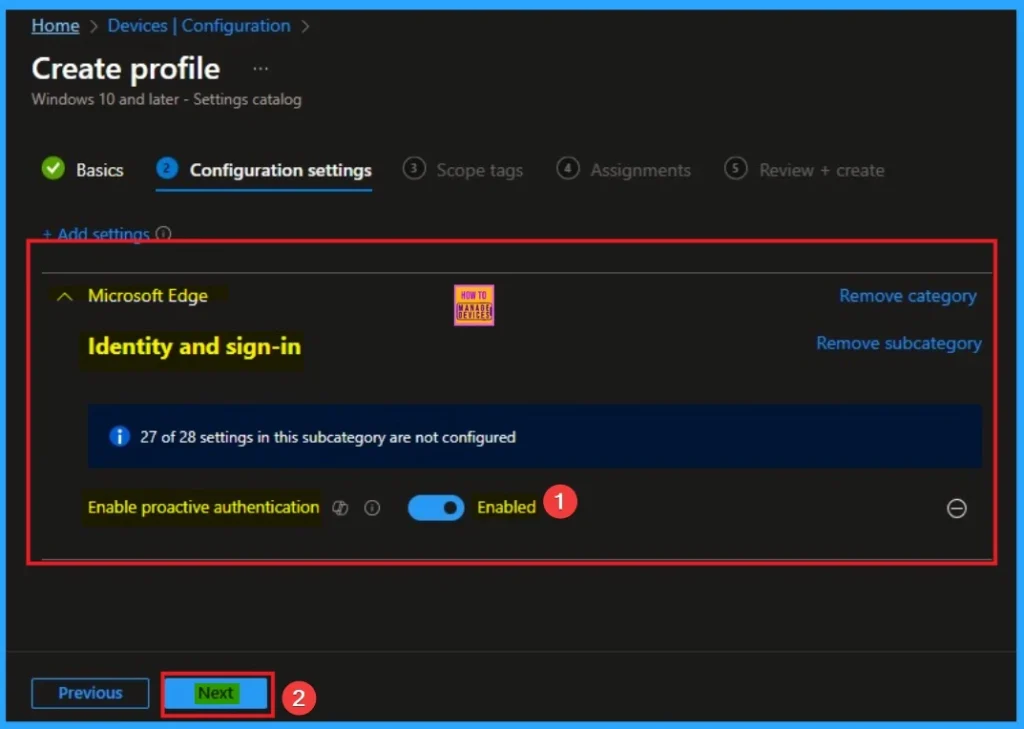Image resolution: width=1024 pixels, height=729 pixels.
Task: Click the Create profile page title
Action: [x=126, y=69]
